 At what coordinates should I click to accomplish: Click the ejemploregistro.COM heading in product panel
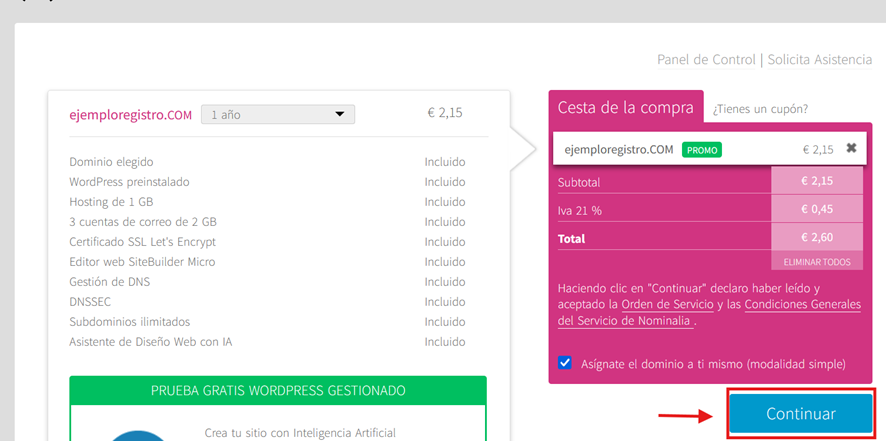130,115
